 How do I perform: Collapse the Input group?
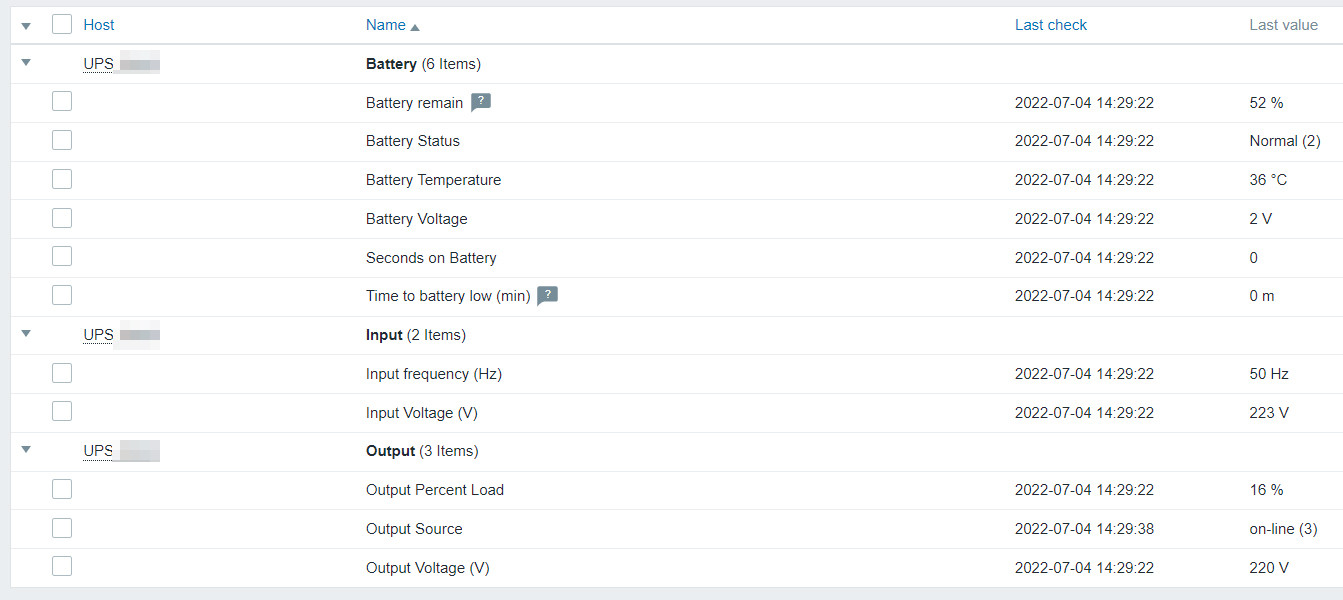(26, 334)
